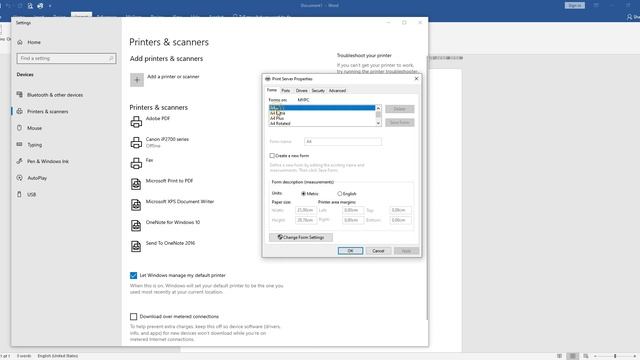640x360 pixels.
Task: Click the paper Height field
Action: pyautogui.click(x=306, y=220)
